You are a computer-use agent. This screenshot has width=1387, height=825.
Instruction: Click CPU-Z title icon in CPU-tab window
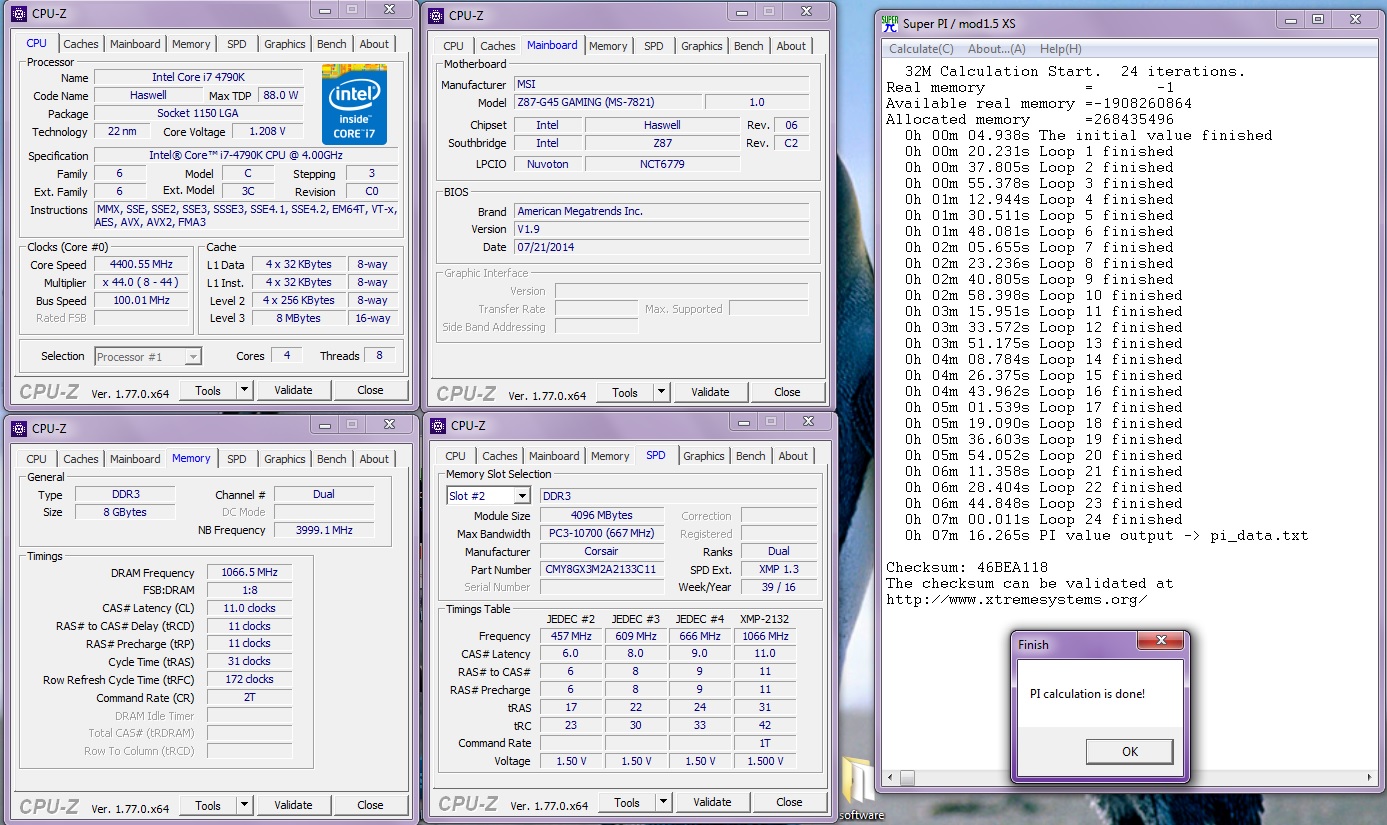[x=19, y=14]
